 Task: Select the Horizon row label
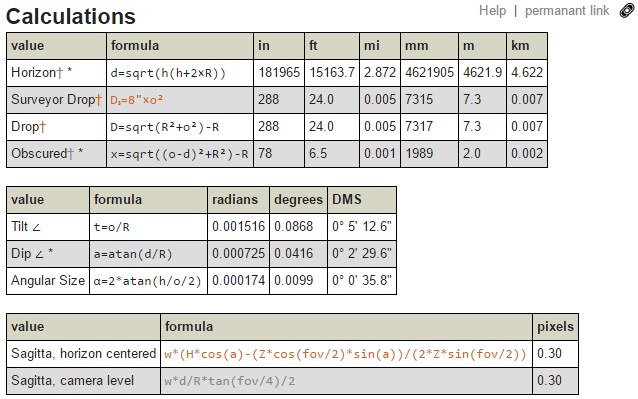pos(42,72)
